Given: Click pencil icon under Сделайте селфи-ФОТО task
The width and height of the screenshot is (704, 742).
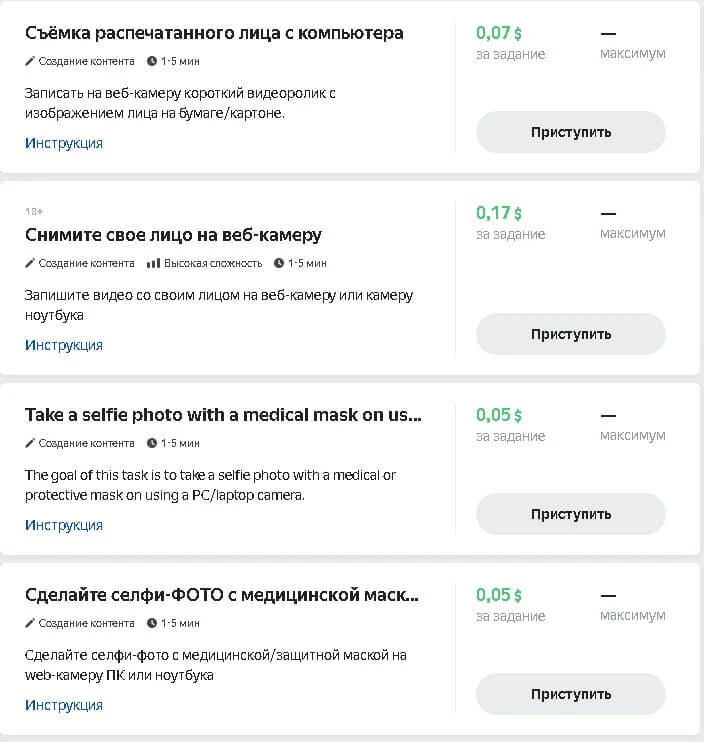Looking at the screenshot, I should coord(30,623).
